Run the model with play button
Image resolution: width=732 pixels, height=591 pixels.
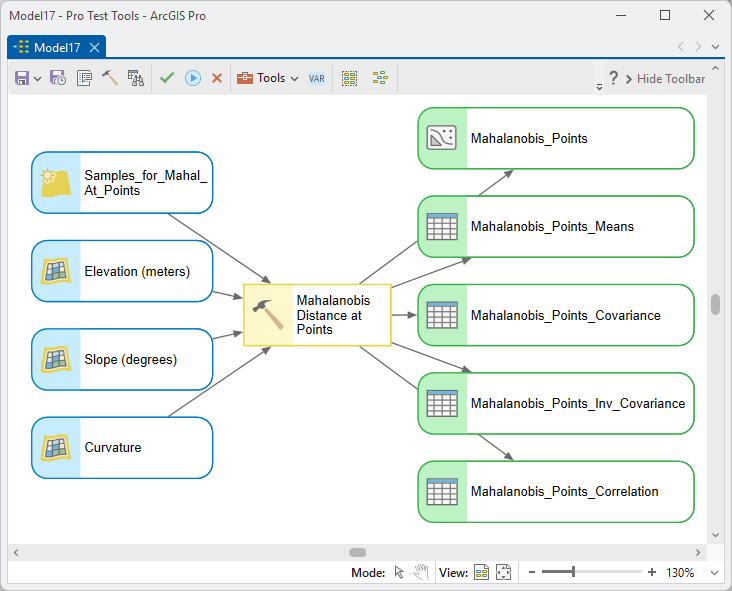[193, 78]
